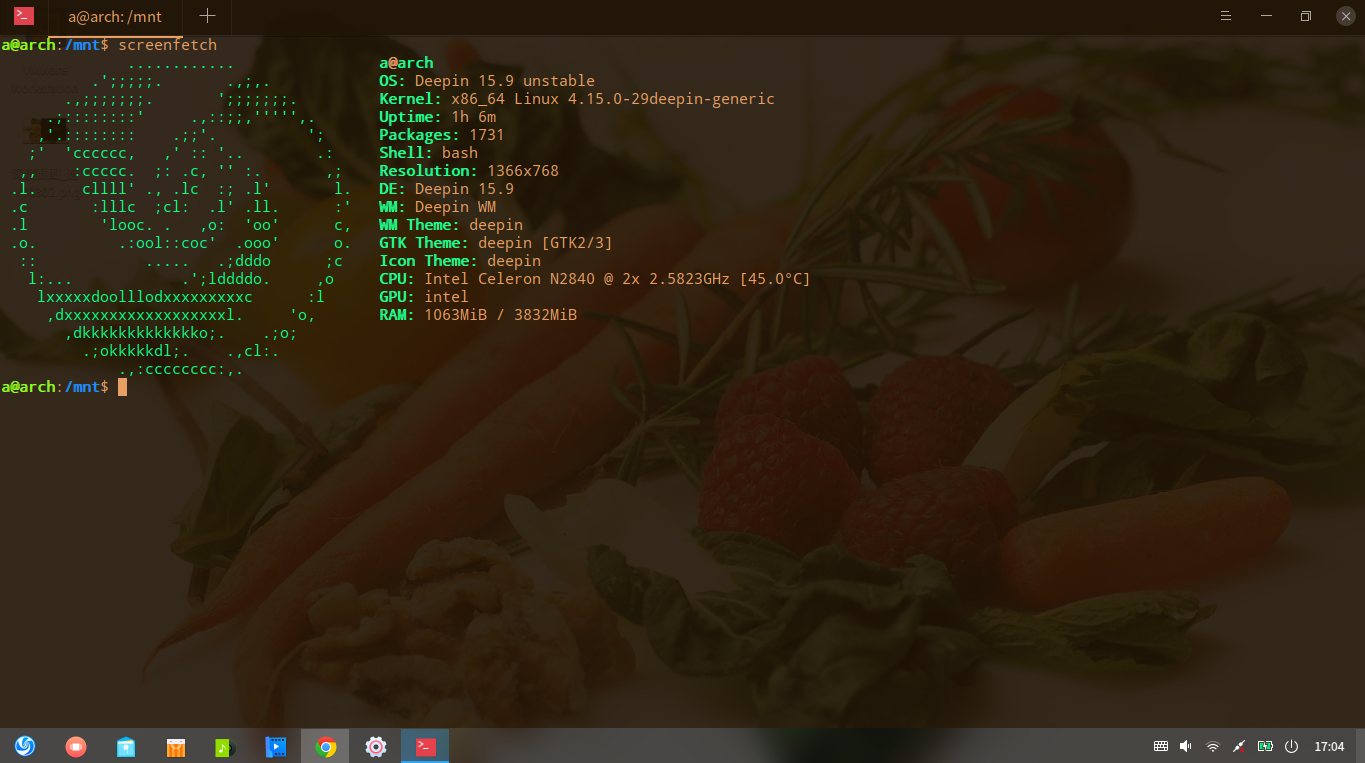Click the Packages count '1731'
The height and width of the screenshot is (763, 1365).
point(487,135)
